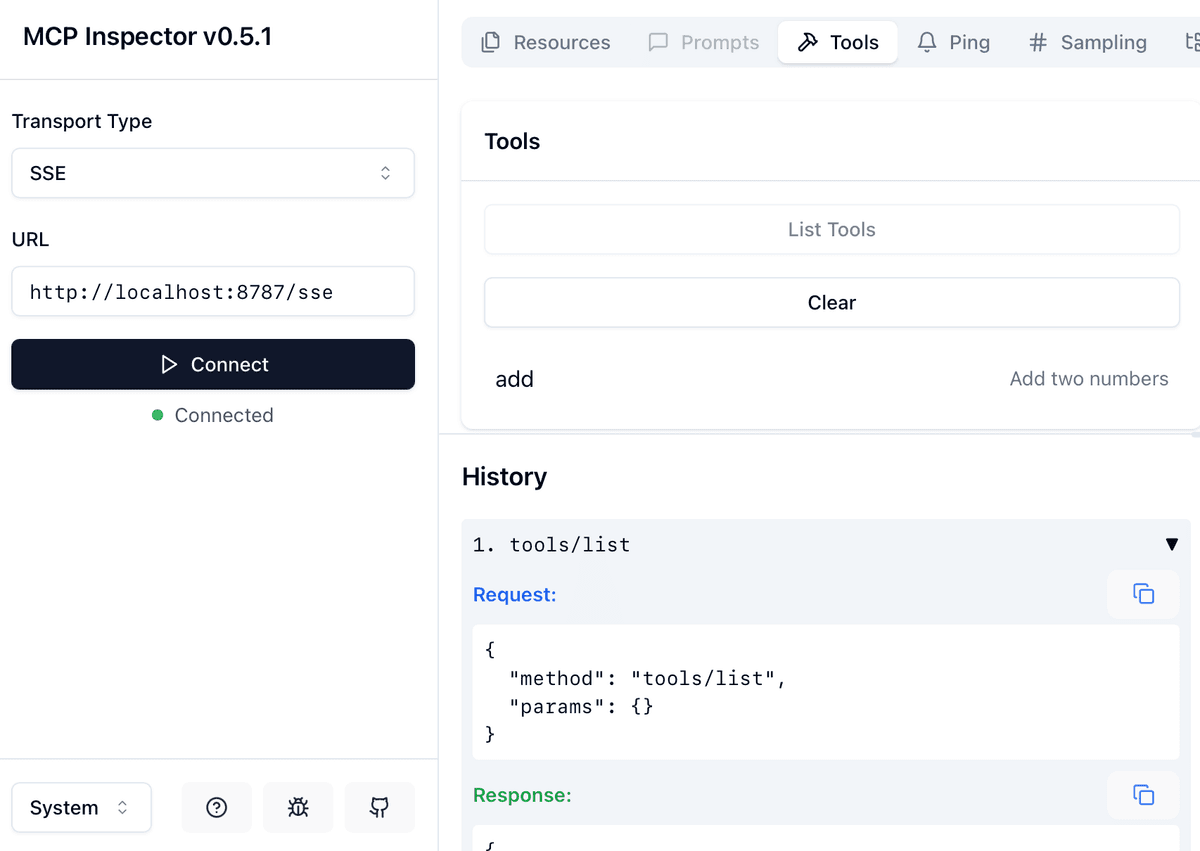Click the Connect button
Screen dimensions: 1200x851
213,364
